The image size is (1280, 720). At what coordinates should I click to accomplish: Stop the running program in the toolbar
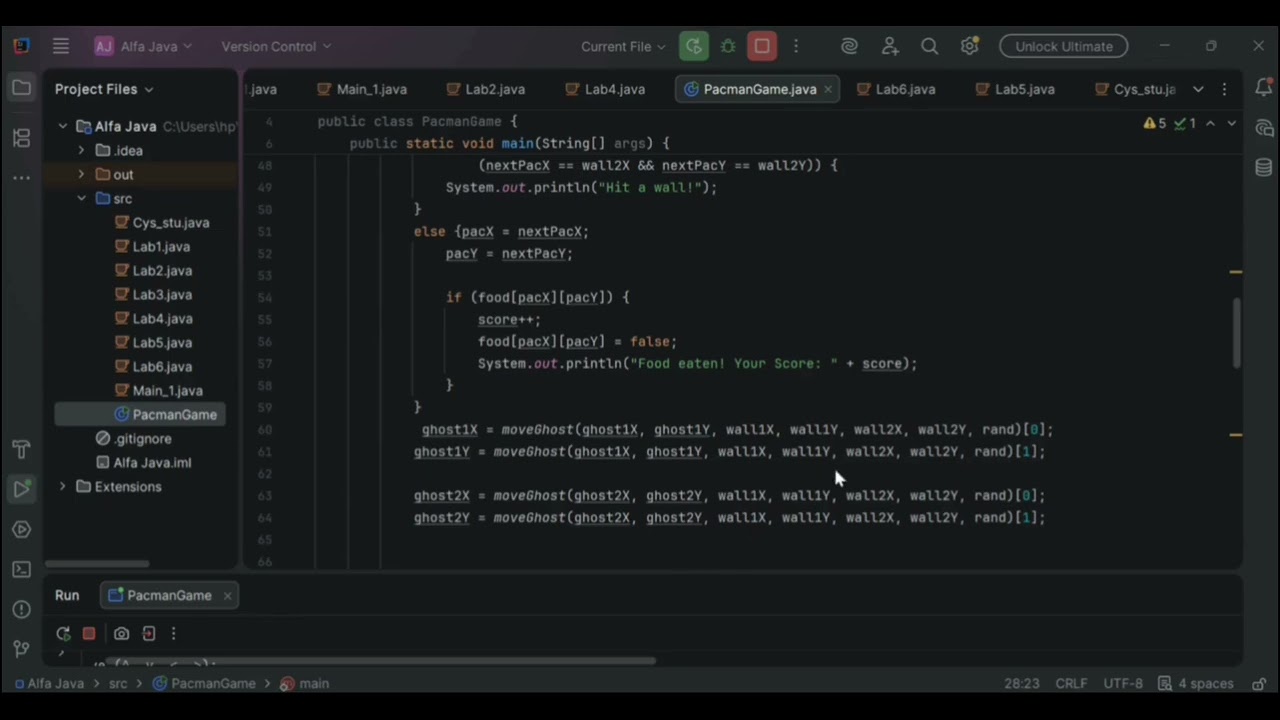point(762,46)
